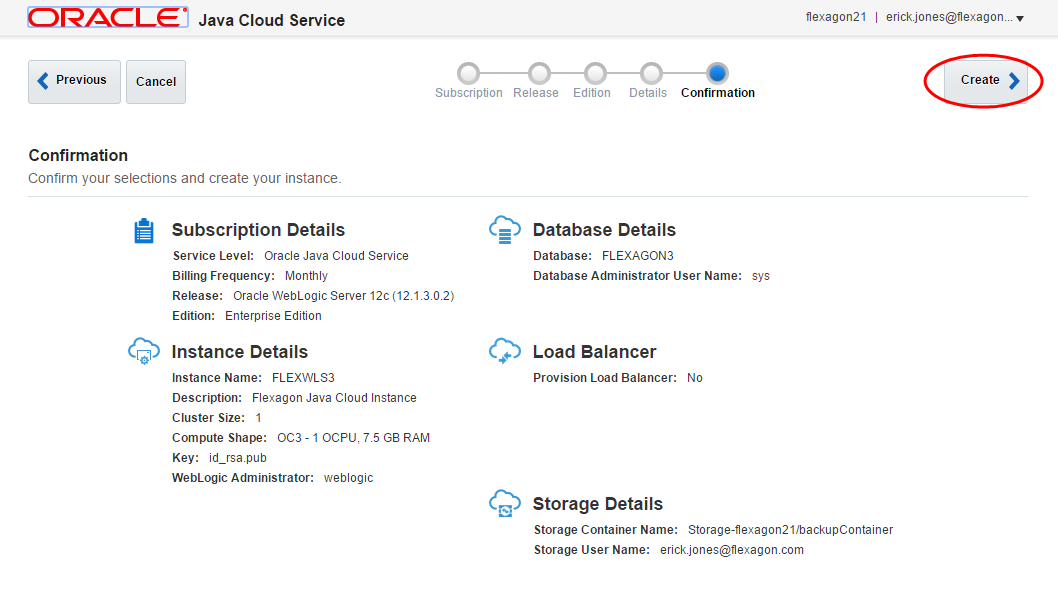Click the Provision Load Balancer value No
Image resolution: width=1058 pixels, height=598 pixels.
pyautogui.click(x=695, y=378)
